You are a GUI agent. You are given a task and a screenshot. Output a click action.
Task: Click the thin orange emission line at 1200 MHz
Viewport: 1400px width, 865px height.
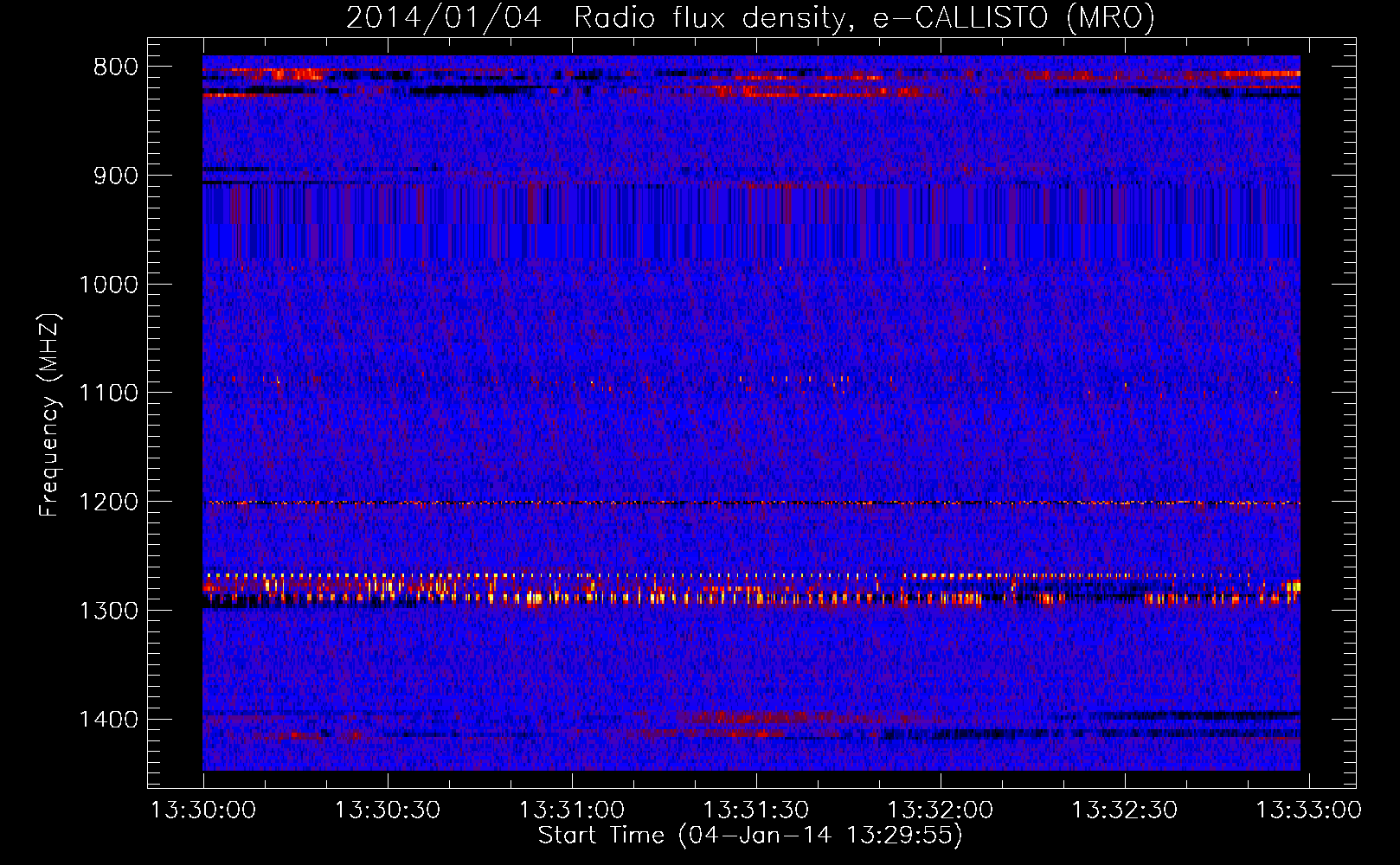pyautogui.click(x=751, y=503)
